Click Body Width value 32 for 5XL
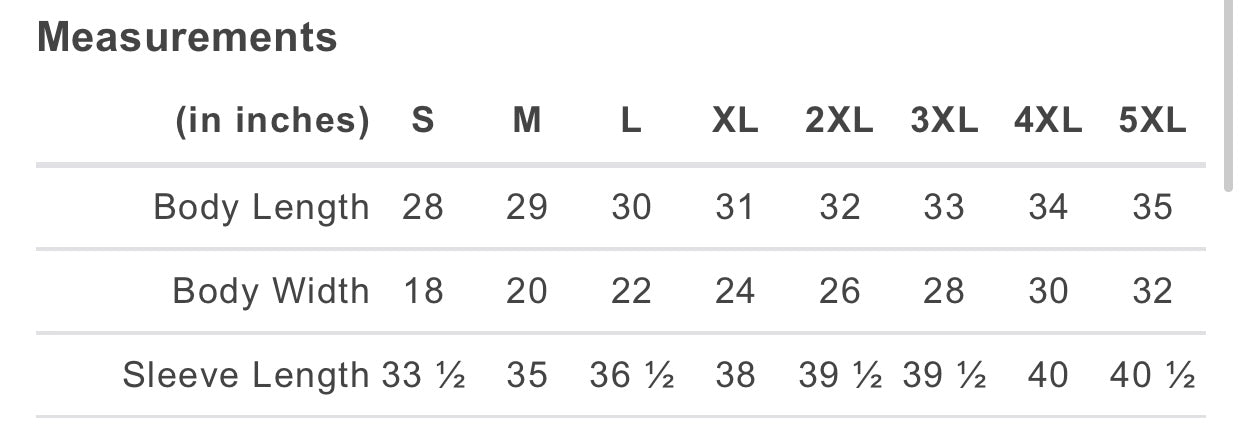The height and width of the screenshot is (448, 1242). point(1152,291)
